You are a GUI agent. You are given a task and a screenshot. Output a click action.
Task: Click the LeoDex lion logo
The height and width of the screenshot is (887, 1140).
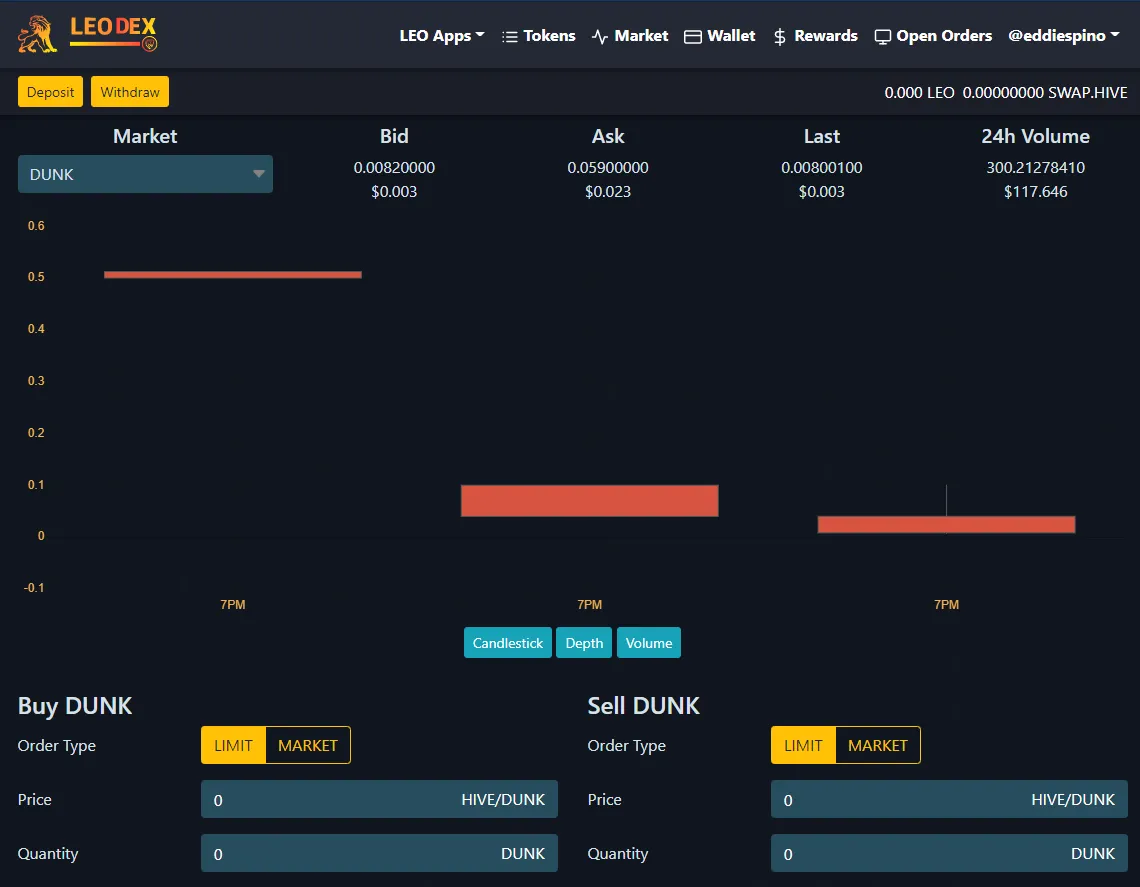pos(38,34)
